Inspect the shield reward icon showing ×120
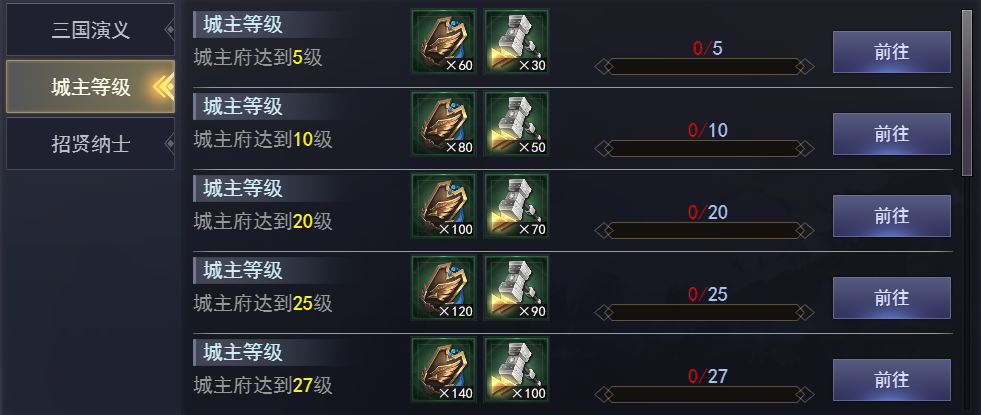This screenshot has width=981, height=415. pos(444,287)
